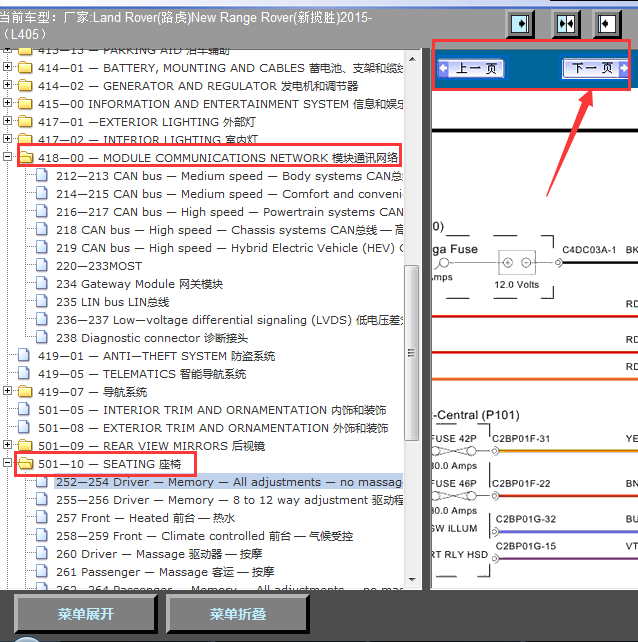Go to previous page with 上一页 button
The image size is (638, 642).
click(x=472, y=68)
